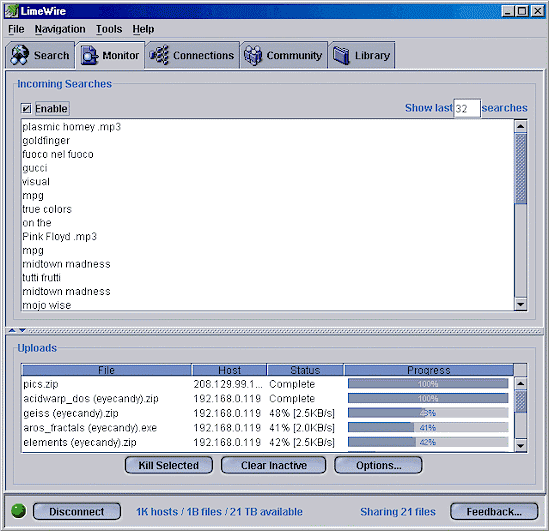This screenshot has width=550, height=532.
Task: Click the green connection status light
Action: (x=19, y=511)
